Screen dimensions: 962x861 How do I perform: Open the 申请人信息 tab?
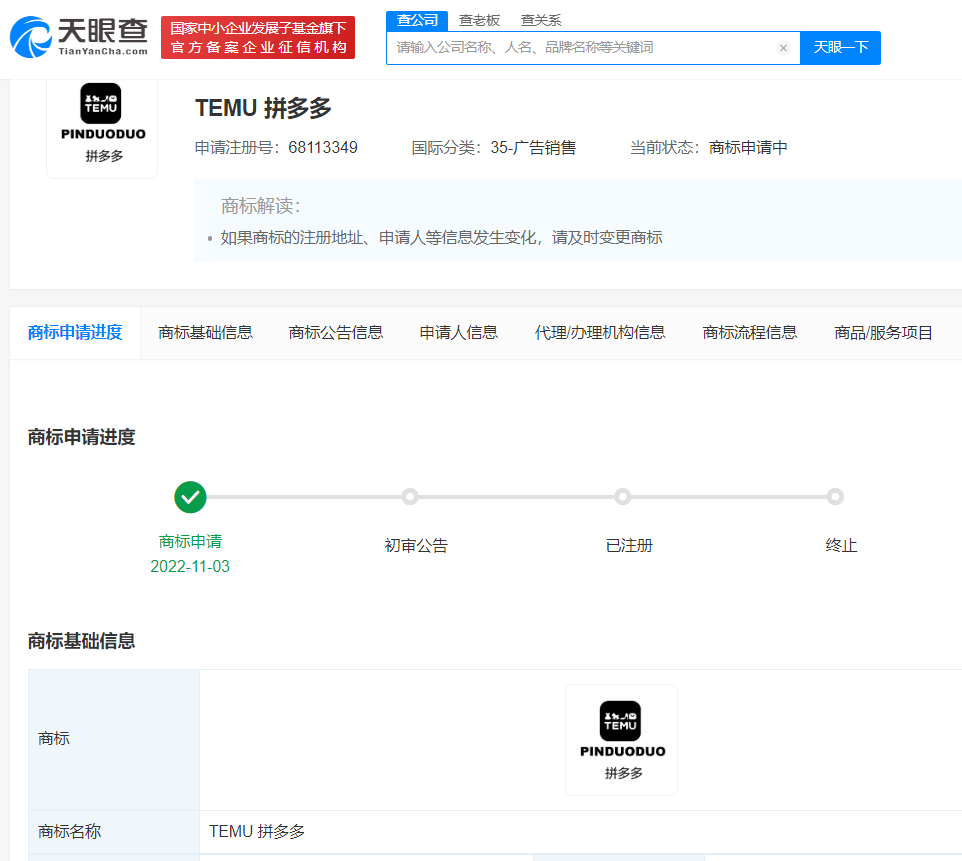[x=458, y=333]
